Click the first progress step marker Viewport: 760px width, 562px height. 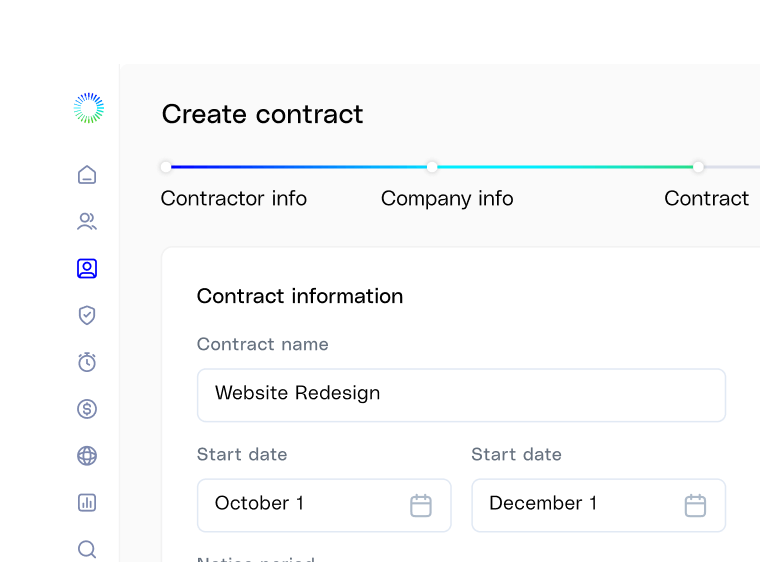point(166,167)
